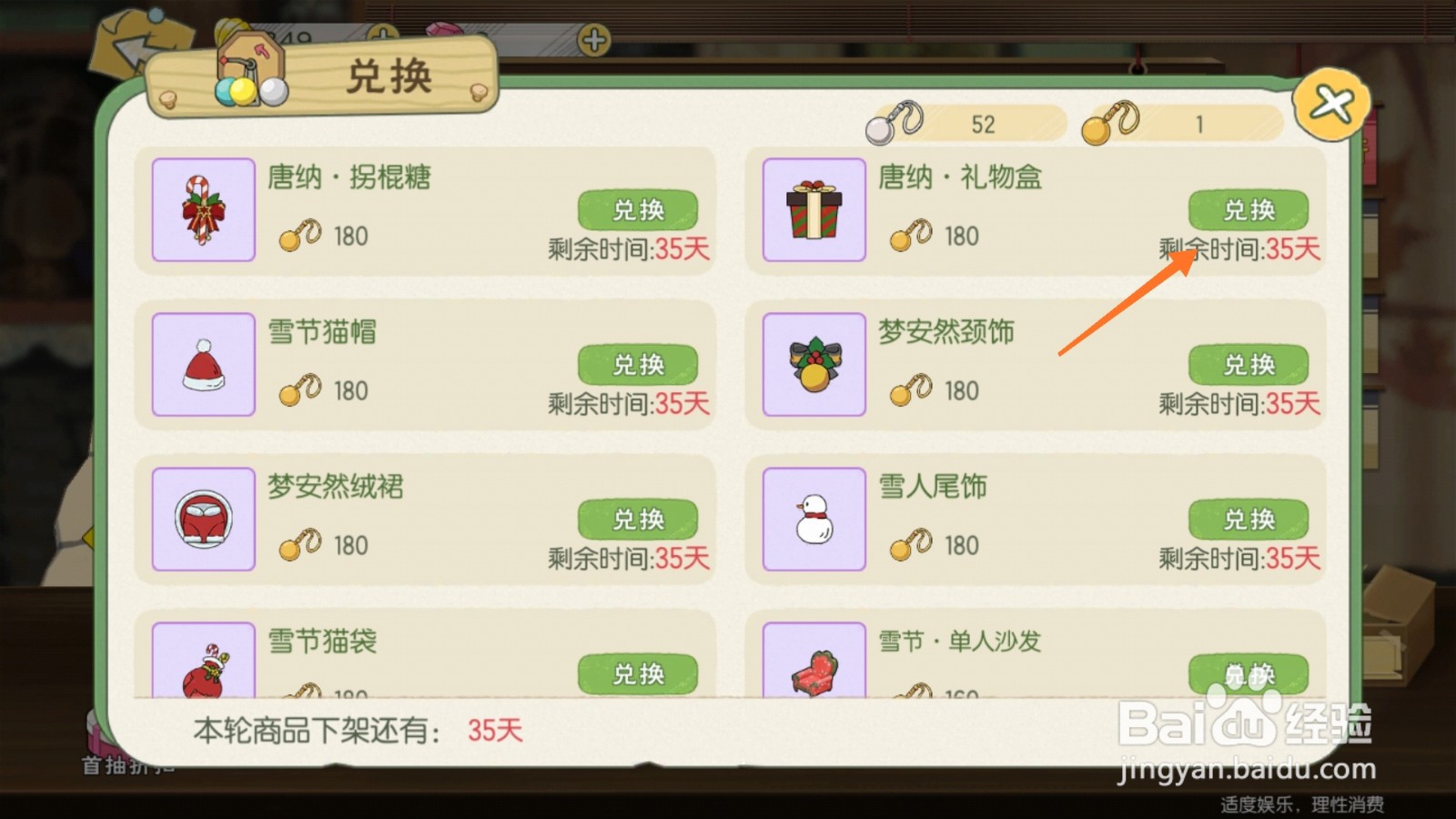Click the candy cane item icon
This screenshot has width=1456, height=819.
(x=203, y=209)
